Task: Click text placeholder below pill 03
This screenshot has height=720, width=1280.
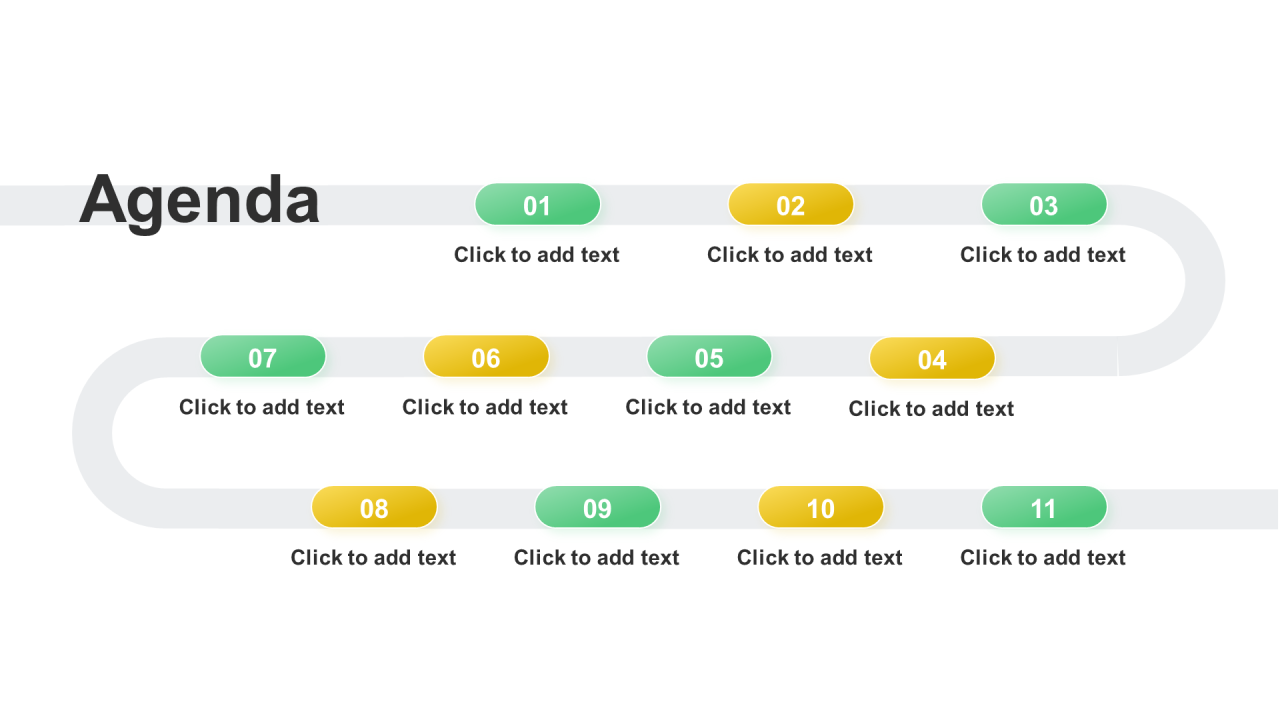Action: coord(1043,255)
